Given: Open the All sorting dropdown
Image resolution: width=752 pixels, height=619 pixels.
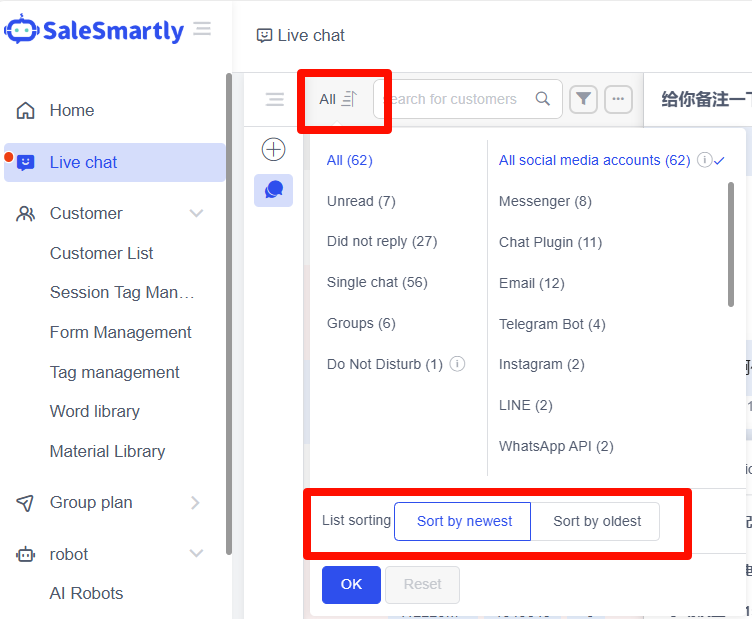Looking at the screenshot, I should 337,99.
